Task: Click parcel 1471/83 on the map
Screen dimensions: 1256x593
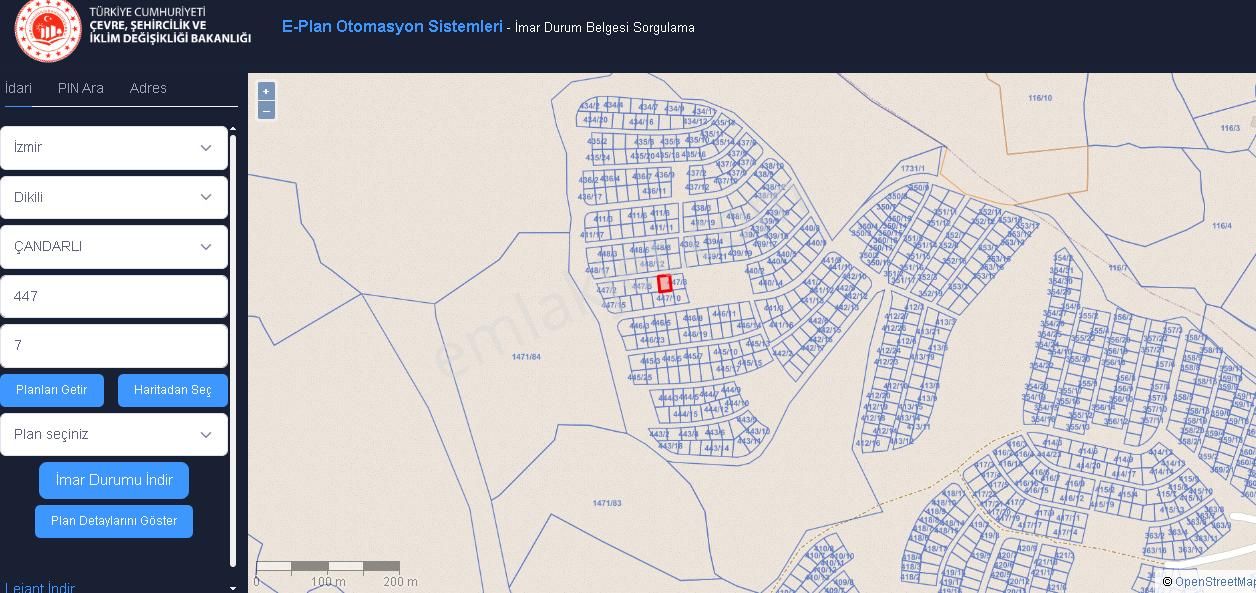Action: click(607, 503)
